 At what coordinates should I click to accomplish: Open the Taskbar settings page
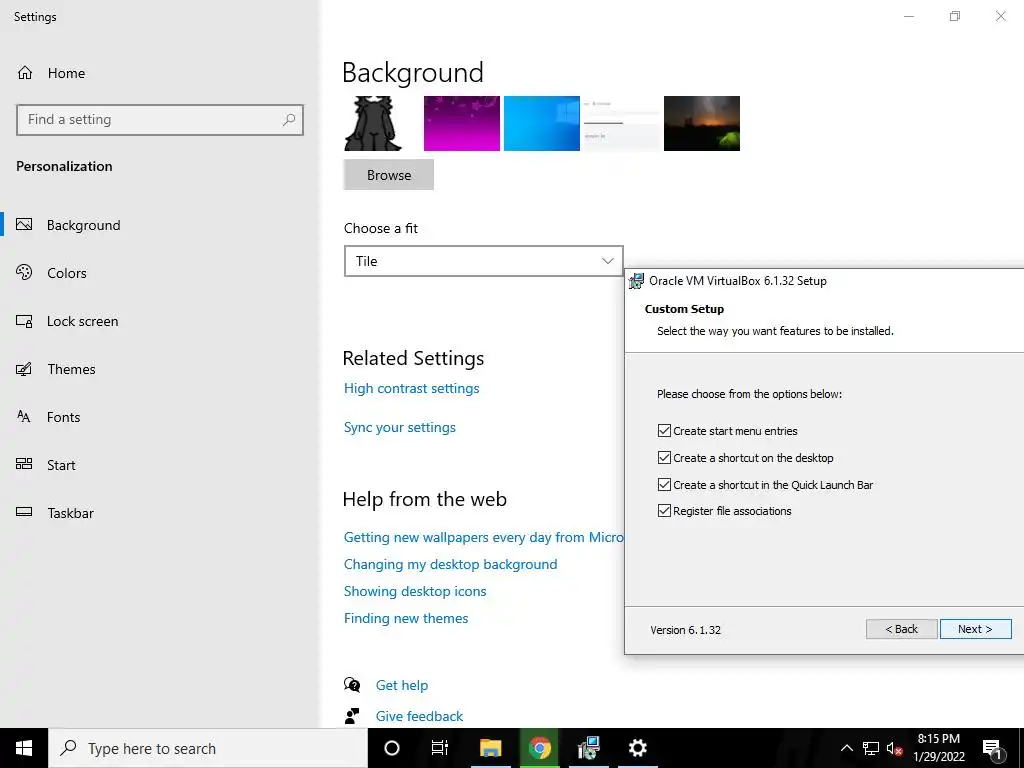click(71, 513)
